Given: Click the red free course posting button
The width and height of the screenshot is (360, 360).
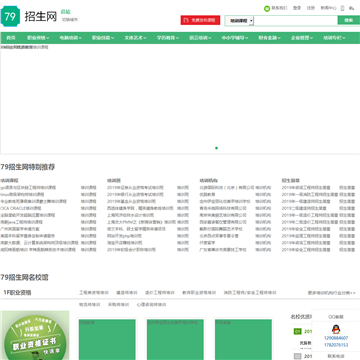Looking at the screenshot, I should pyautogui.click(x=200, y=20).
